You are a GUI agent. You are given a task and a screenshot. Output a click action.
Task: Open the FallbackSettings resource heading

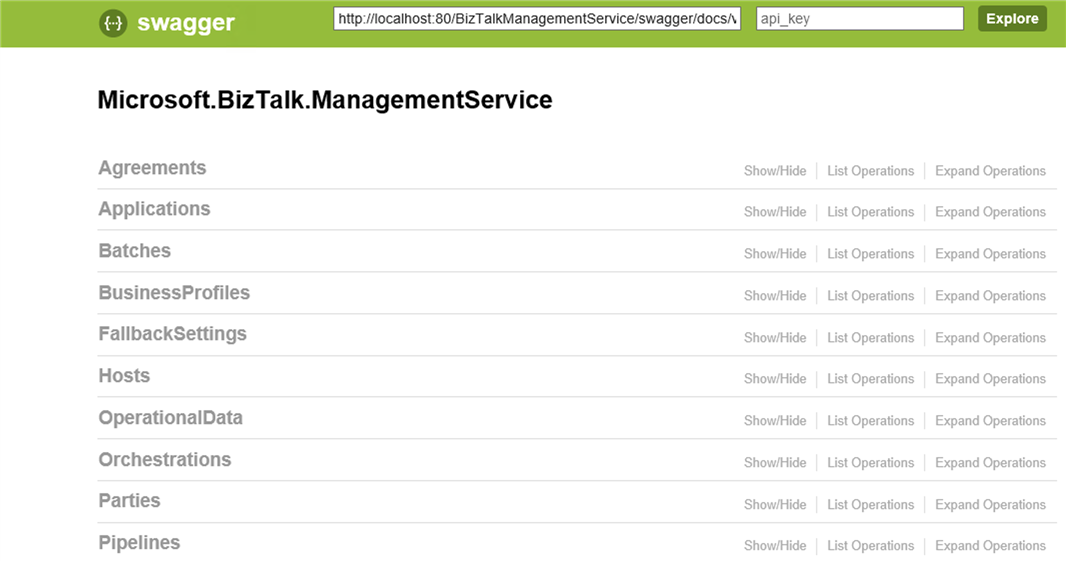coord(173,334)
